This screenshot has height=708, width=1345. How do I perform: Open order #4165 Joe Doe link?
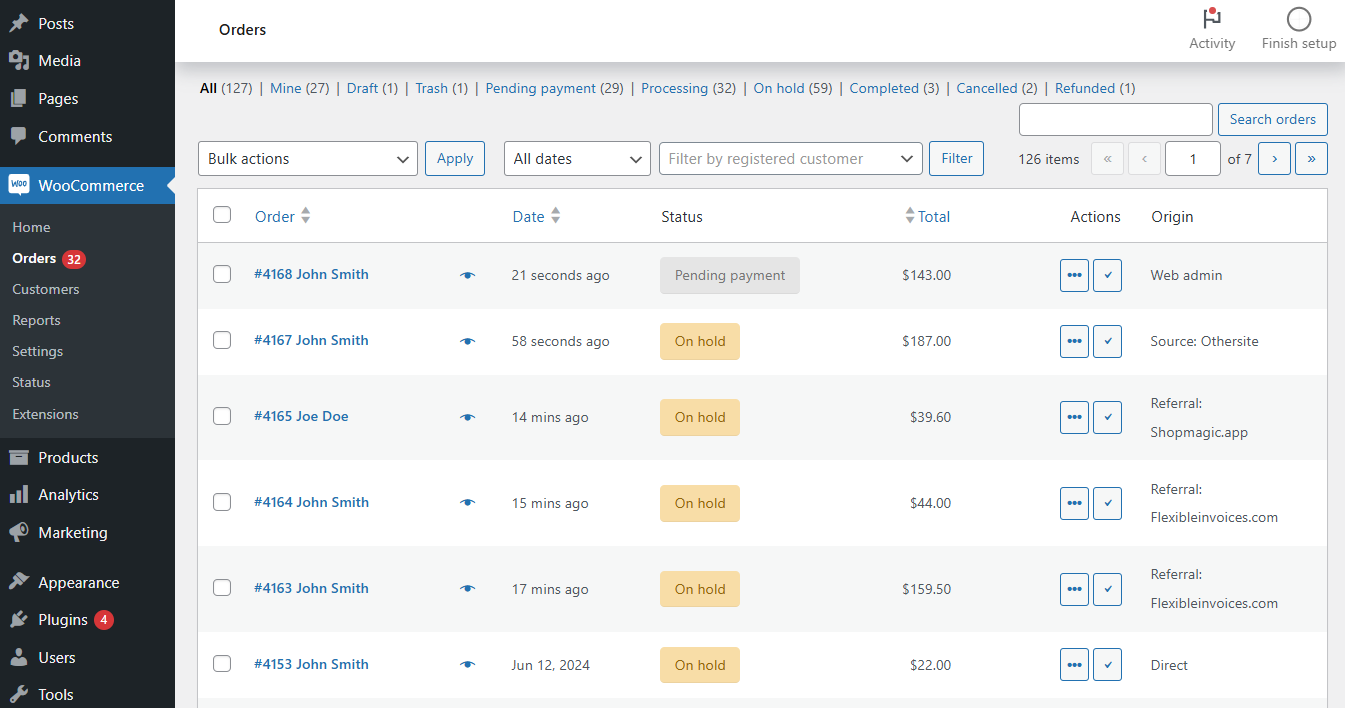coord(301,416)
